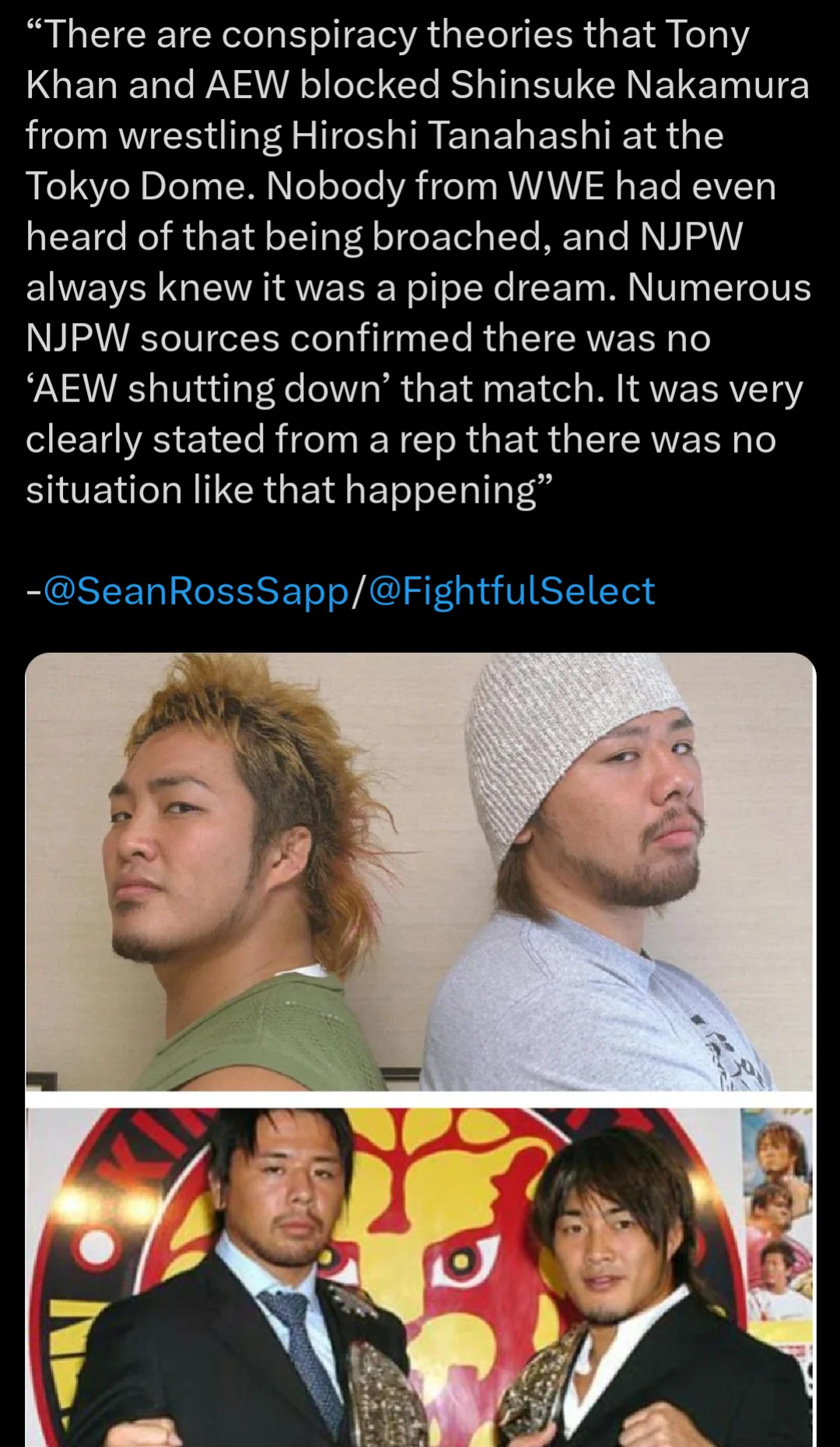Open the top photo of two men
This screenshot has width=840, height=1447.
(x=420, y=871)
